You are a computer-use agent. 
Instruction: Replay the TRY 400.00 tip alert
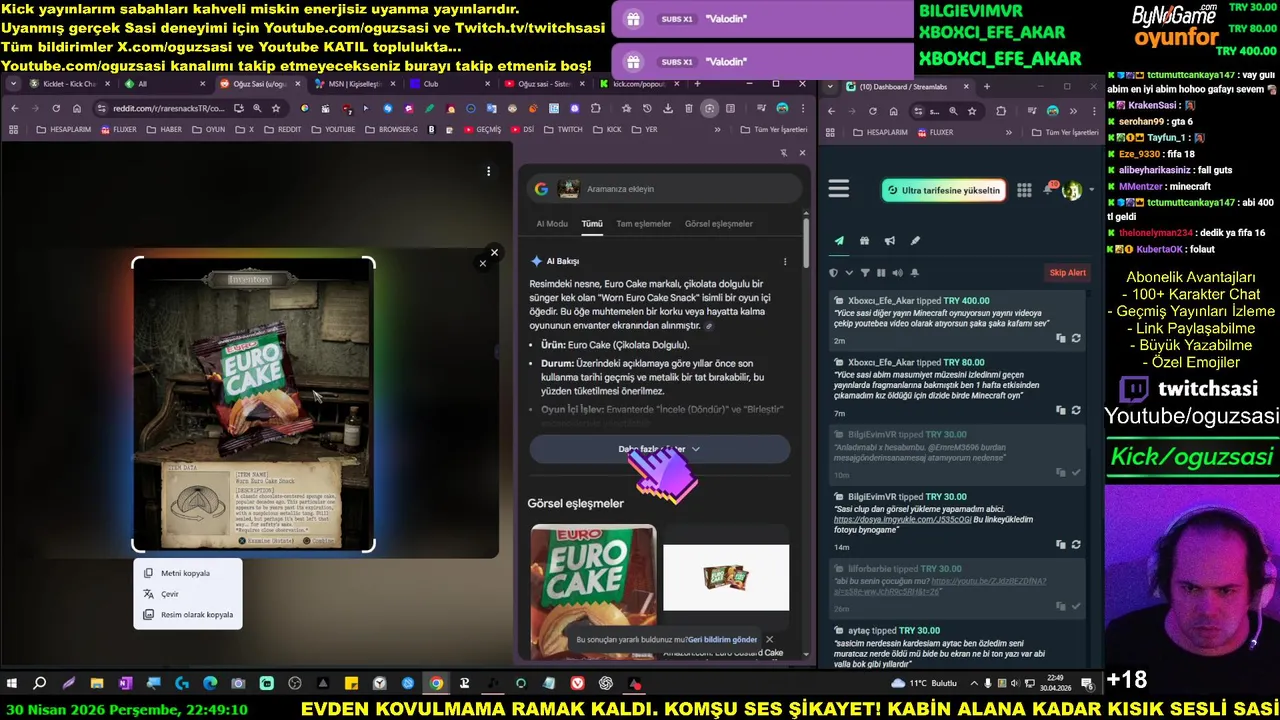[1076, 338]
